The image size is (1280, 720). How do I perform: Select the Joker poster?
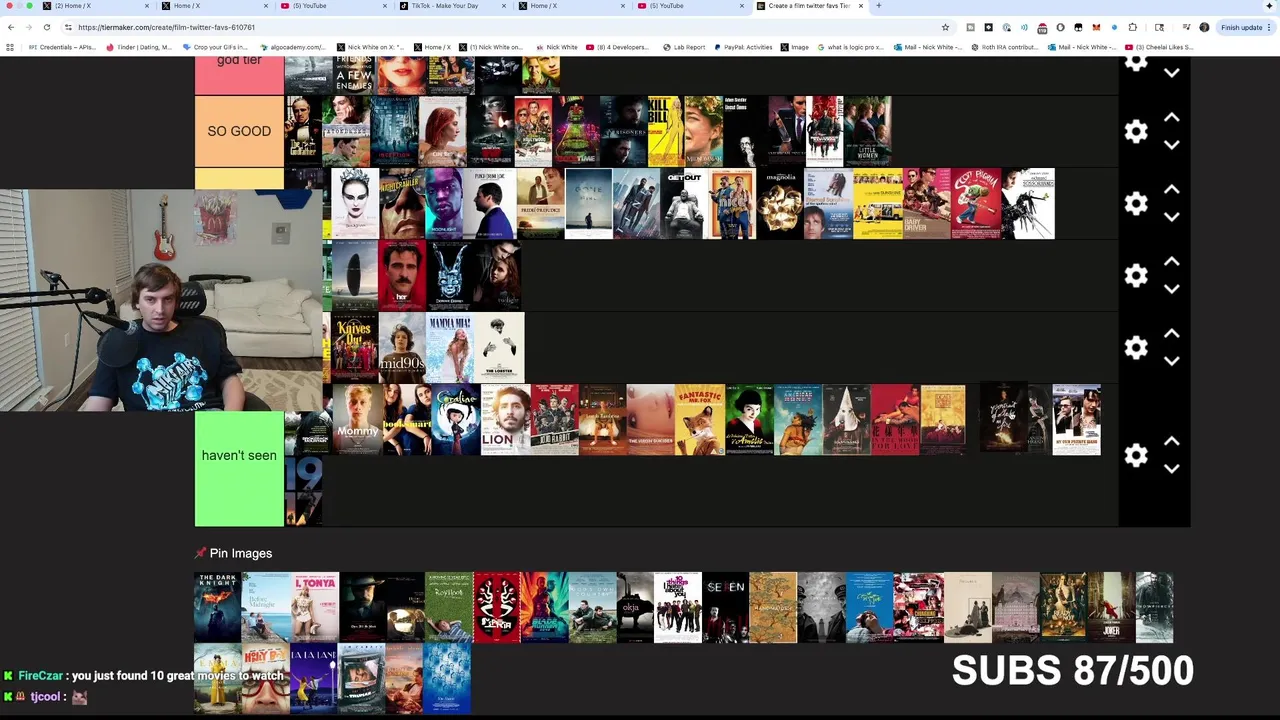click(x=1112, y=607)
